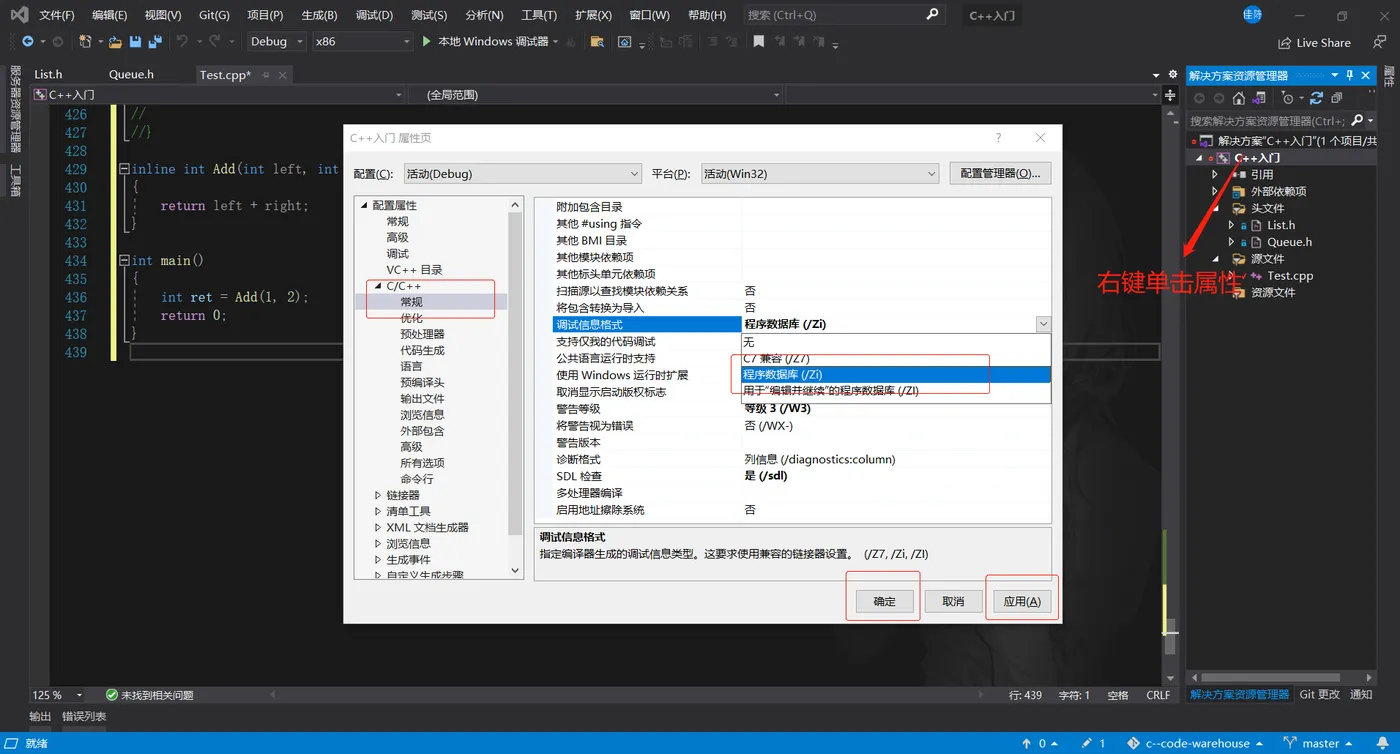Switch to the Queue.h tab
The image size is (1400, 754).
click(x=131, y=75)
